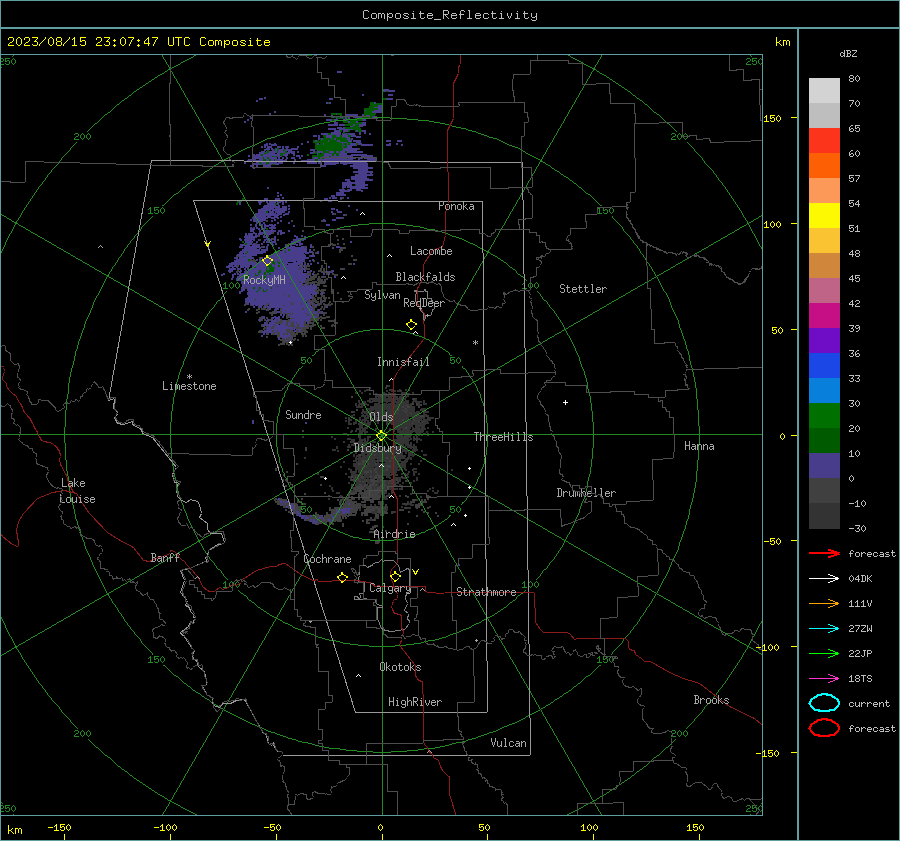The image size is (900, 841).
Task: Click the HighRiver town label
Action: pyautogui.click(x=415, y=702)
